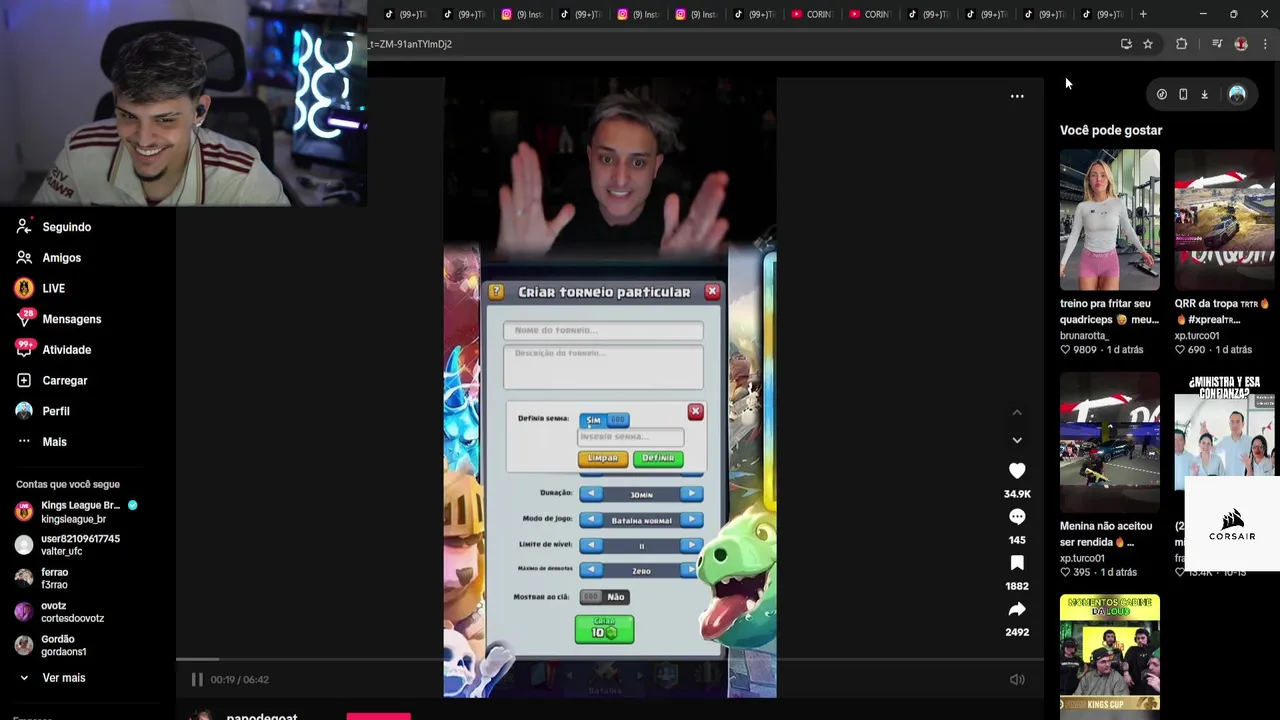
Task: Open Gordão gordaons1 account
Action: pos(51,645)
